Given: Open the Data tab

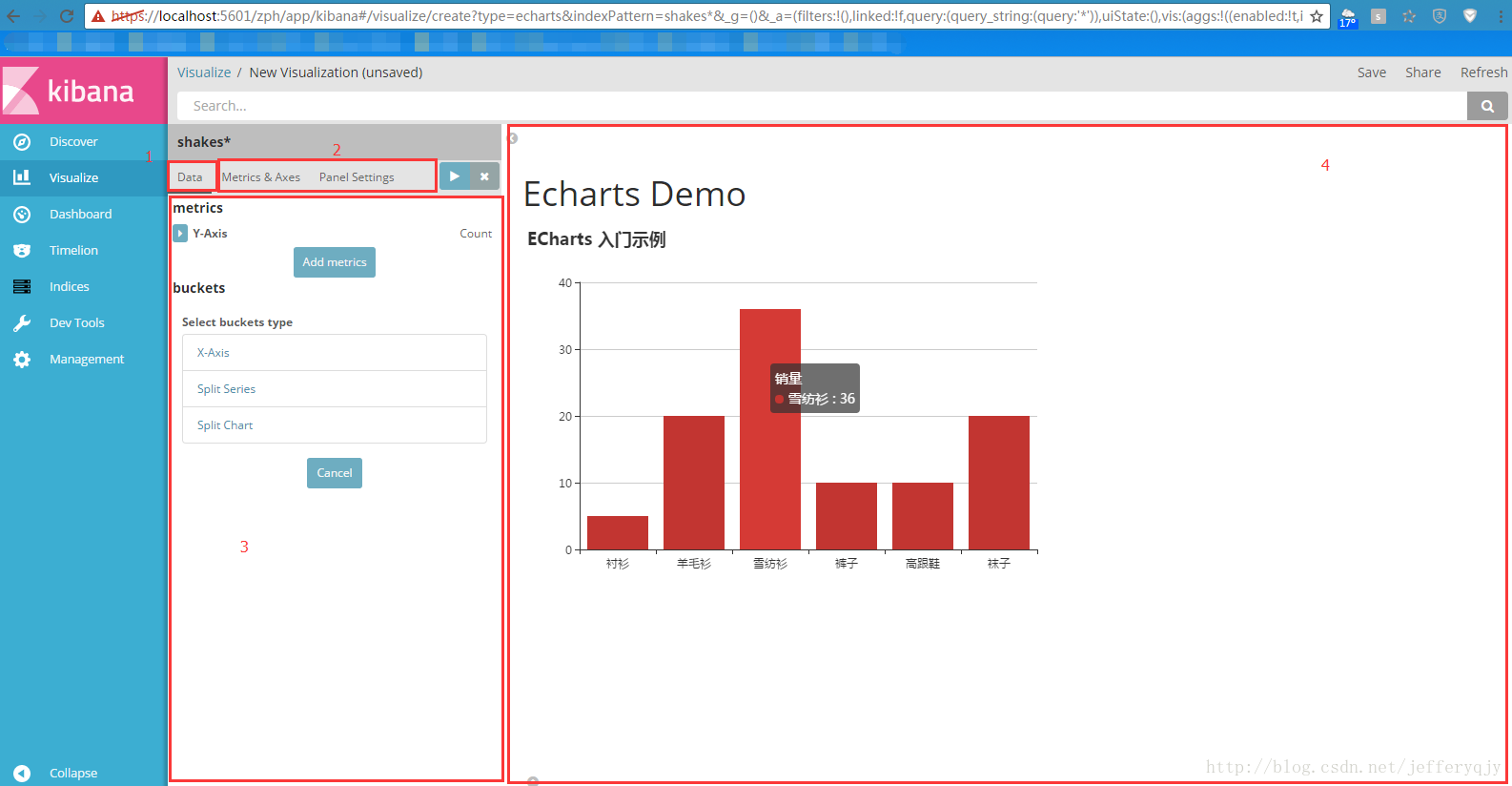Looking at the screenshot, I should 190,177.
